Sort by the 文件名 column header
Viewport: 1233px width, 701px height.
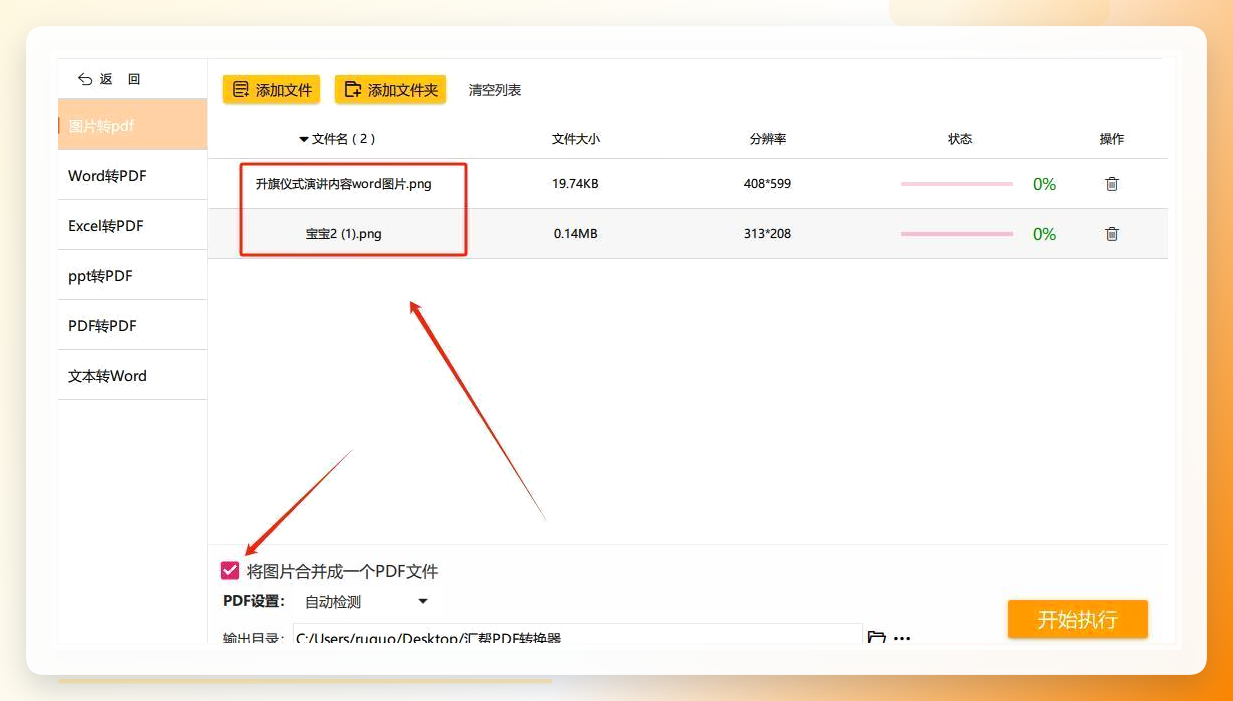pos(337,139)
